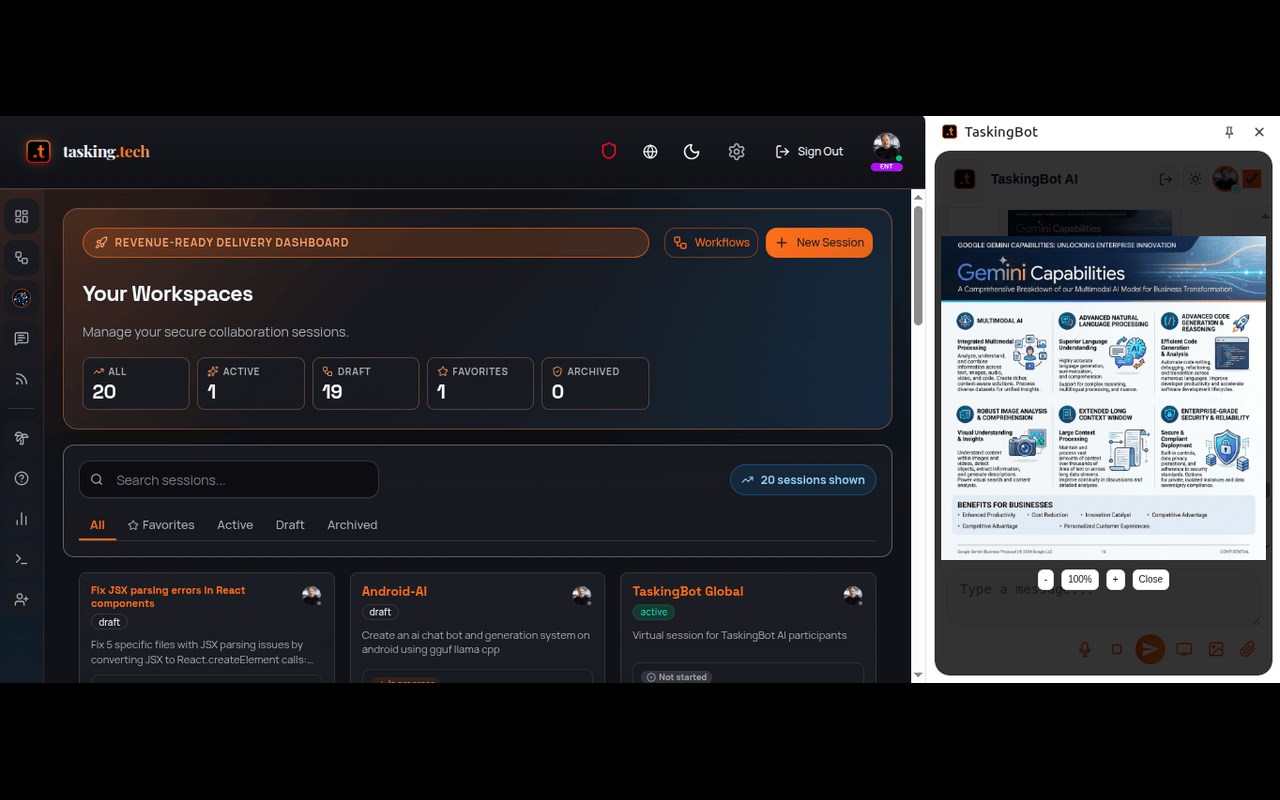Click the stop square icon in chat
Image resolution: width=1280 pixels, height=800 pixels.
(x=1117, y=650)
